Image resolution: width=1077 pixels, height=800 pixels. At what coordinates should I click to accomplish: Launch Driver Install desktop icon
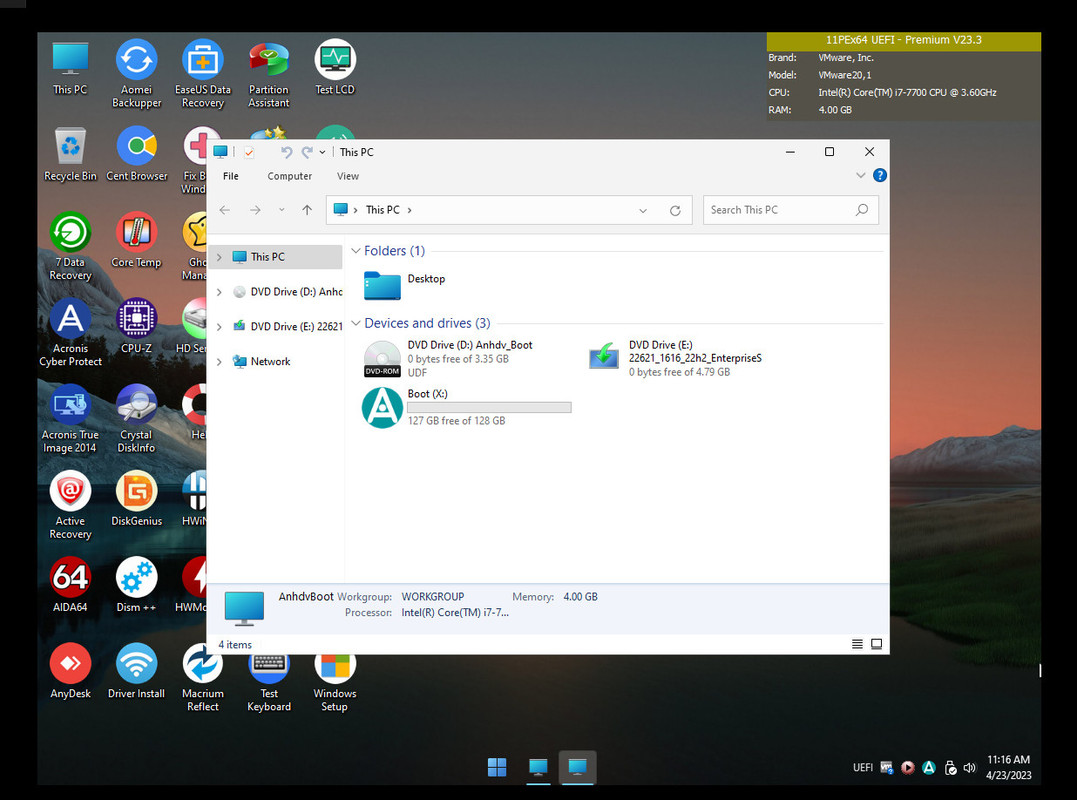[x=136, y=672]
